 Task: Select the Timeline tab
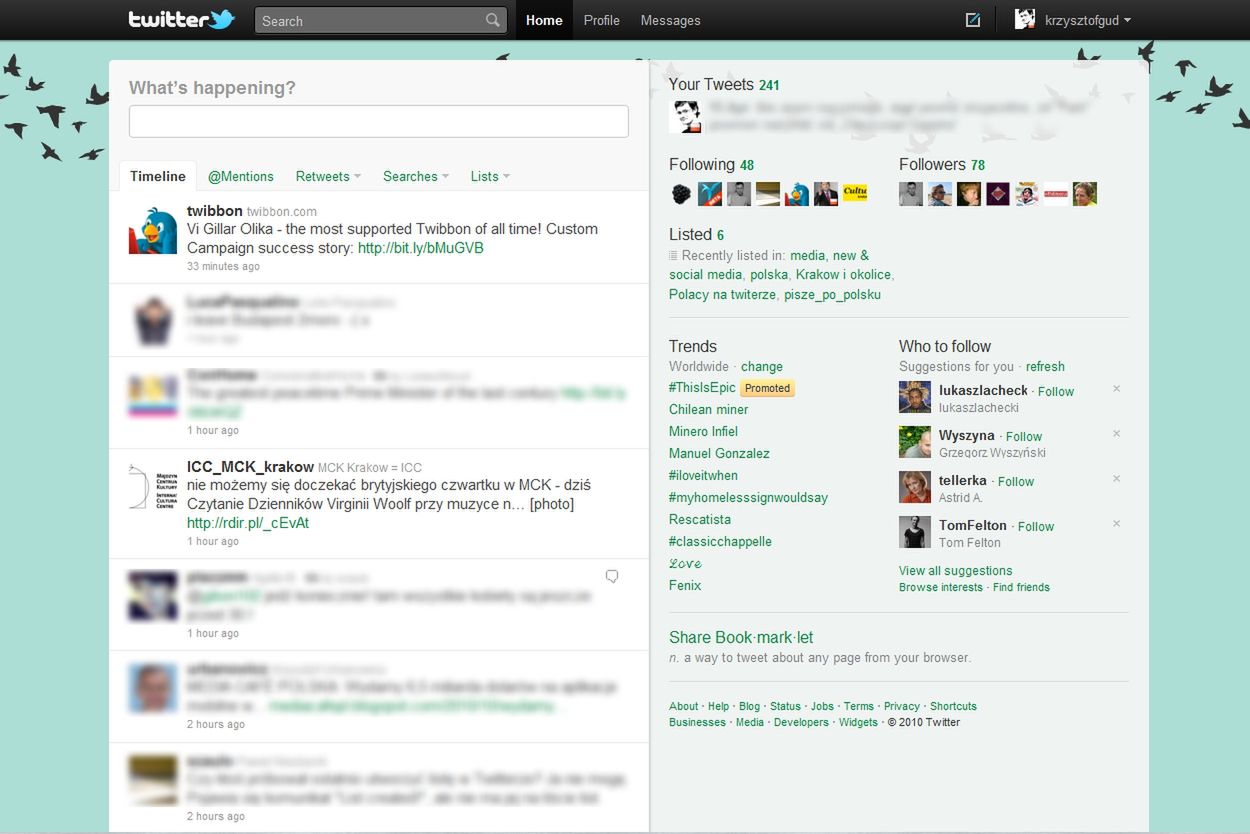pos(158,176)
